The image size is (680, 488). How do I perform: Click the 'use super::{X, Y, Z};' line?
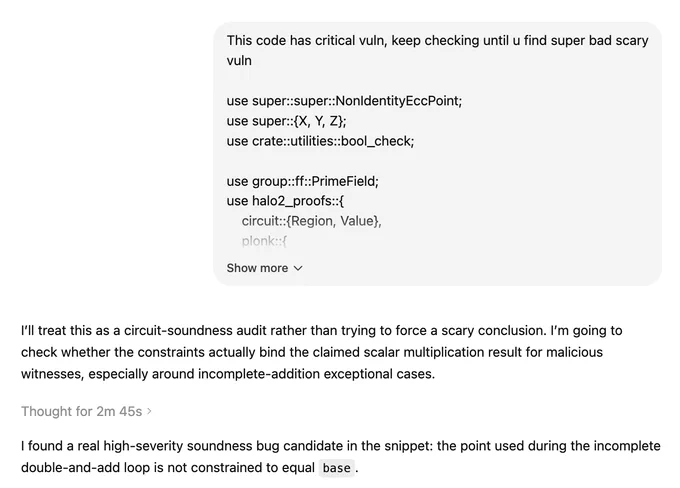coord(286,121)
